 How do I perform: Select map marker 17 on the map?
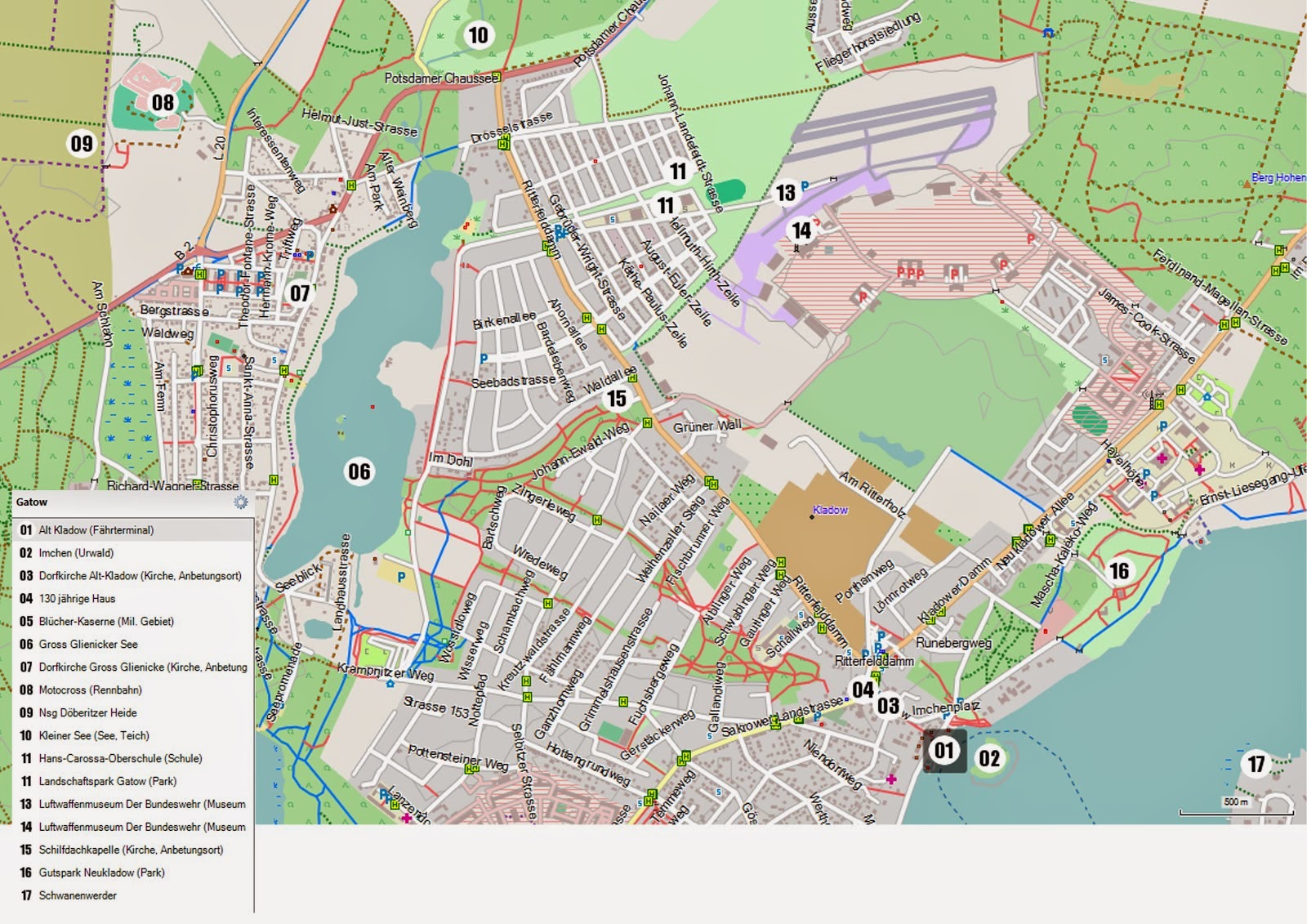(1256, 764)
